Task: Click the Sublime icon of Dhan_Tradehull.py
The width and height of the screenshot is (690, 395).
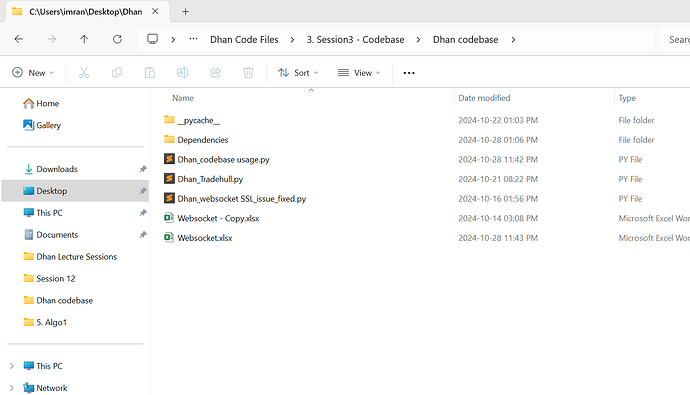Action: click(x=169, y=179)
